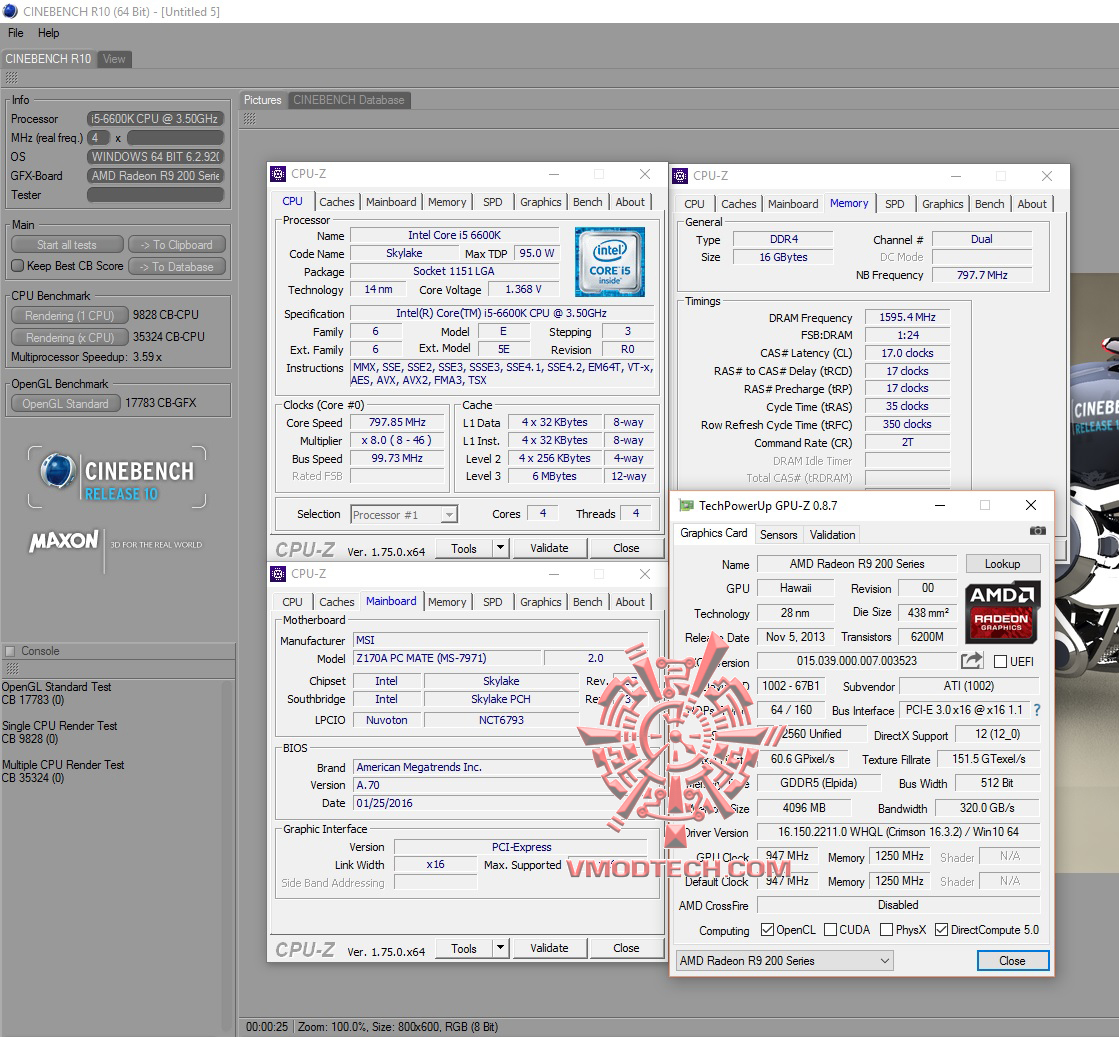The width and height of the screenshot is (1119, 1037).
Task: Click the GPU name Hawaii field
Action: coord(796,588)
